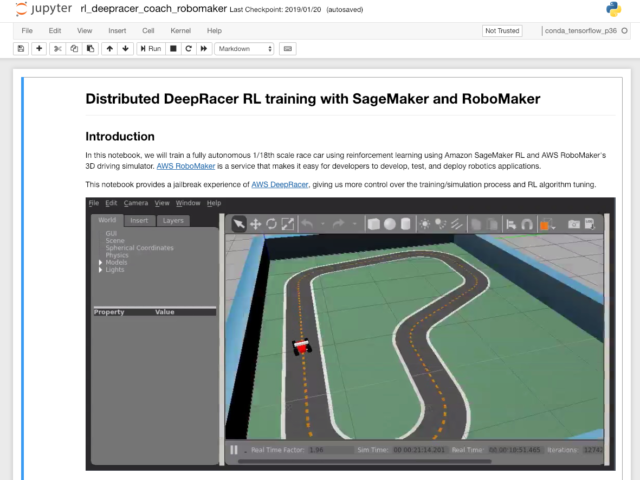Restart kernel and rerun all with fast-forward icon
The height and width of the screenshot is (480, 640).
point(204,49)
